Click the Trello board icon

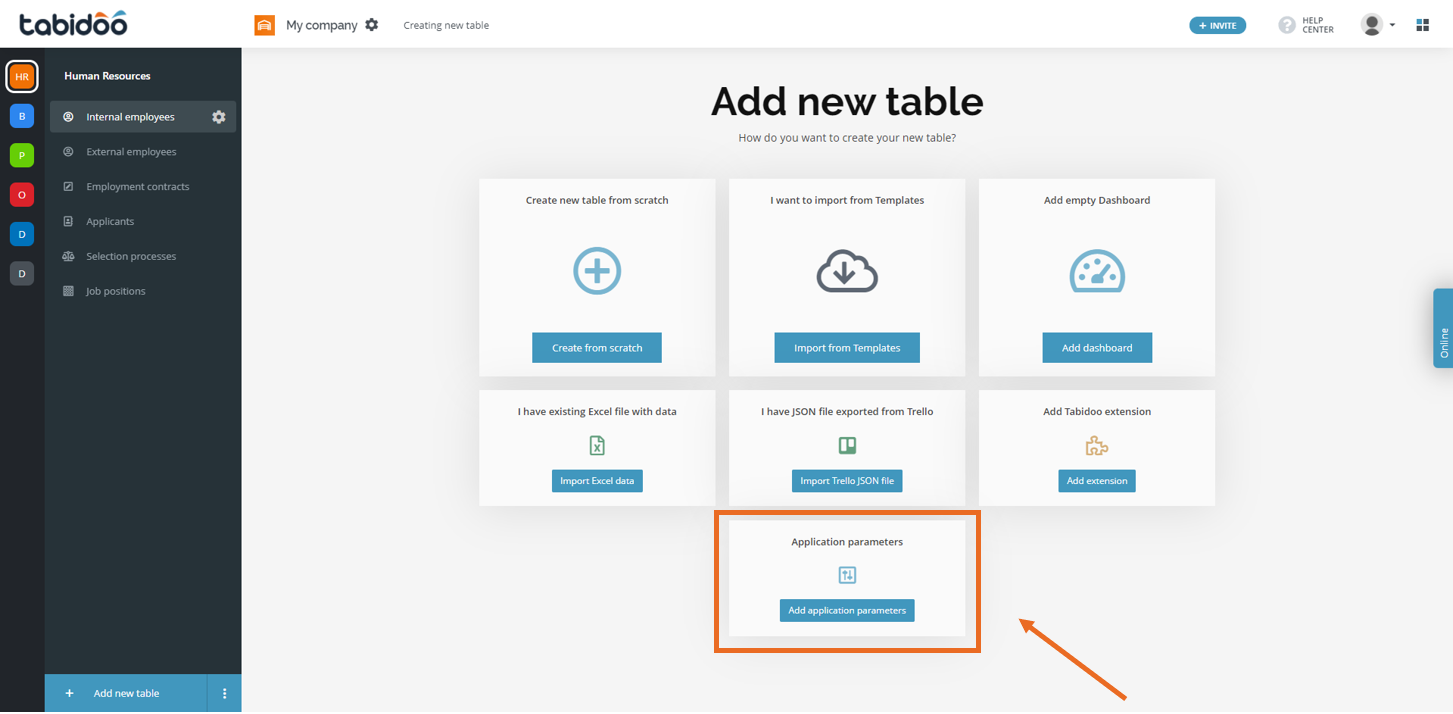(x=847, y=445)
